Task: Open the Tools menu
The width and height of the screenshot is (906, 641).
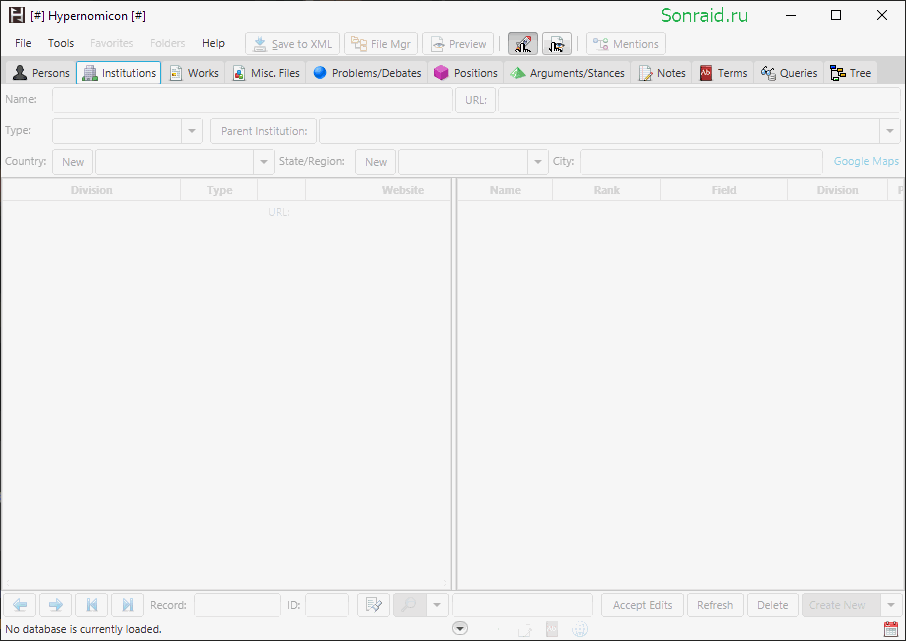Action: [61, 43]
